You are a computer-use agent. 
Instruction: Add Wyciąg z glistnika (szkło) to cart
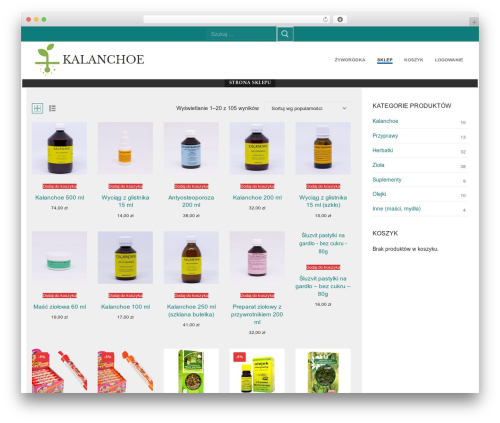pyautogui.click(x=323, y=186)
